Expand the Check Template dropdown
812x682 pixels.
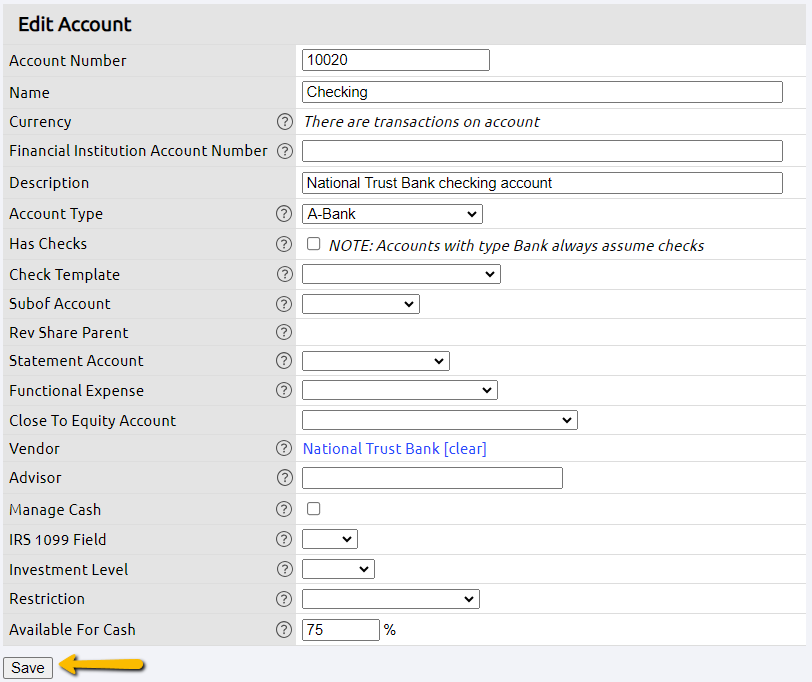(401, 274)
